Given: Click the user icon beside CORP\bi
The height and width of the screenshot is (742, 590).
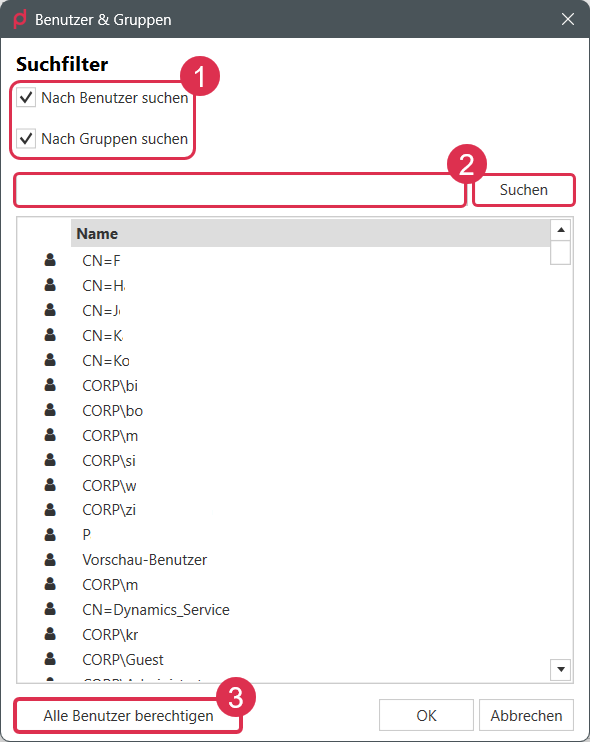Looking at the screenshot, I should [50, 385].
